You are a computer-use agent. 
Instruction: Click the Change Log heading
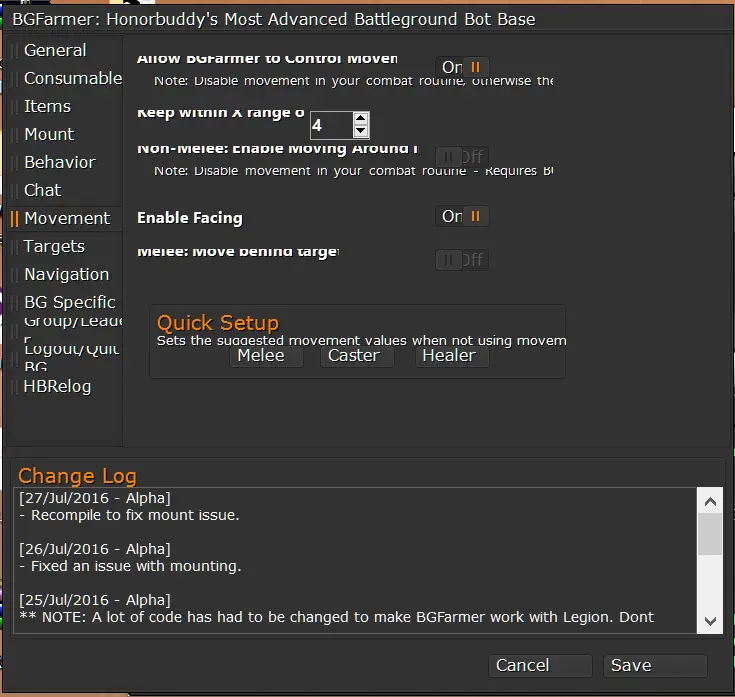[x=77, y=476]
